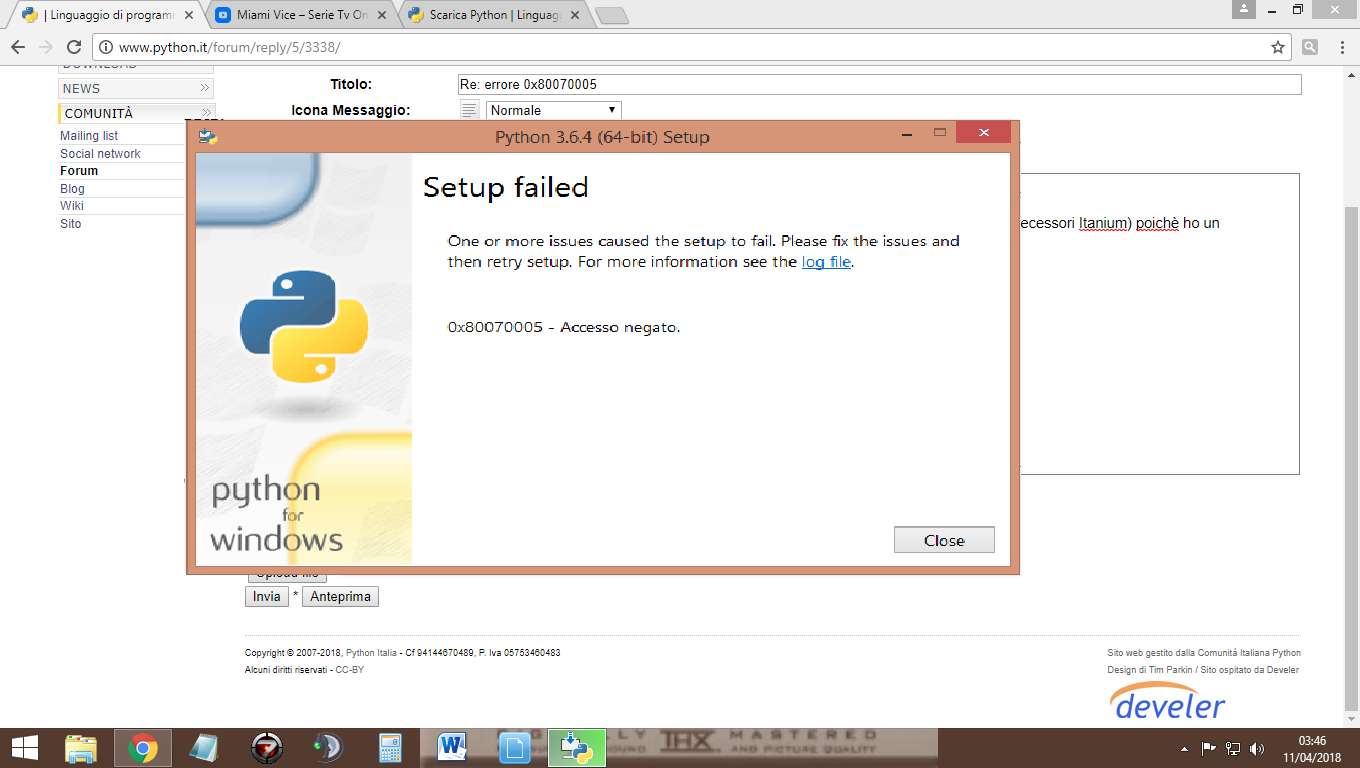Open the Calculator taskbar icon
This screenshot has width=1360, height=768.
(x=389, y=748)
